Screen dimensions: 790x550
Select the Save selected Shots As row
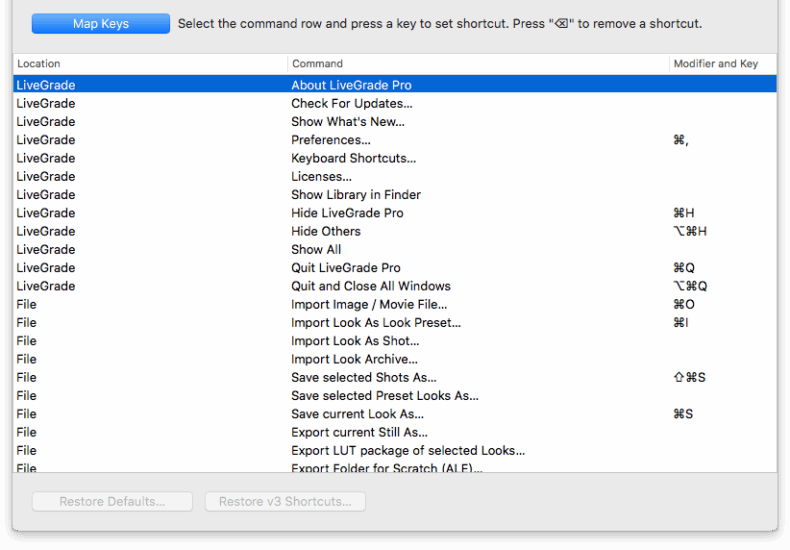pyautogui.click(x=363, y=377)
